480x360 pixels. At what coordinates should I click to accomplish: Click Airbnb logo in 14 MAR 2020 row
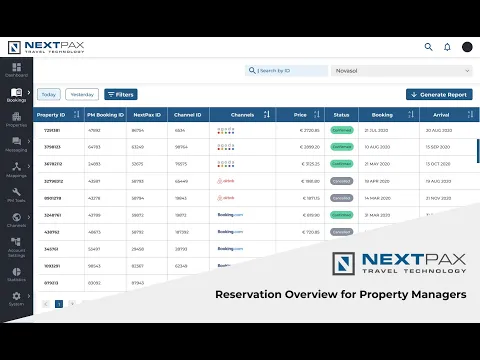(226, 198)
